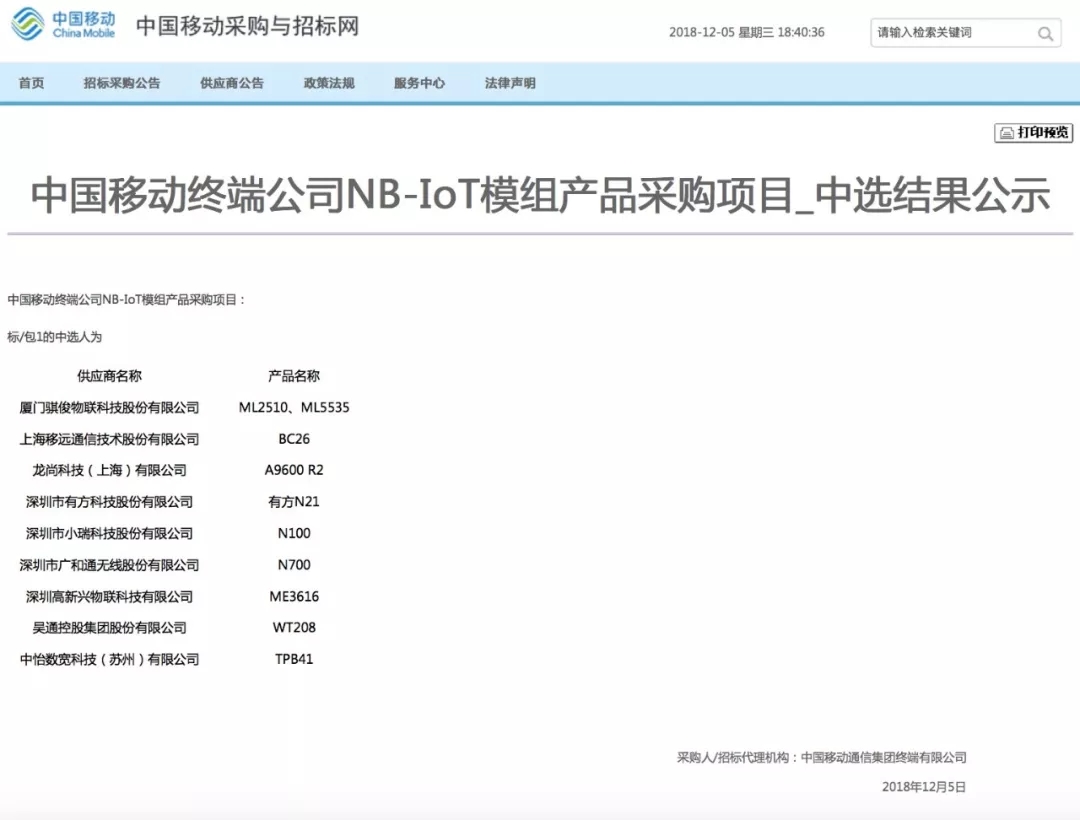The height and width of the screenshot is (820, 1080).
Task: Click the BC26 product name
Action: click(x=294, y=439)
